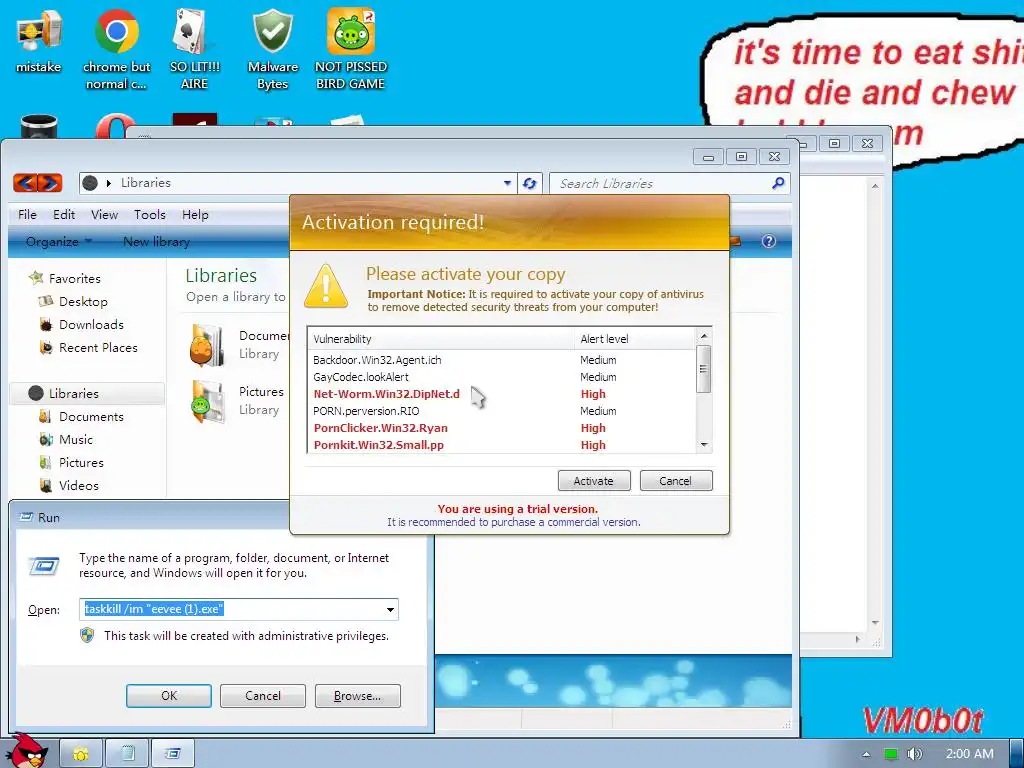Click Browse... in the Run dialog
The height and width of the screenshot is (768, 1024).
(x=357, y=696)
